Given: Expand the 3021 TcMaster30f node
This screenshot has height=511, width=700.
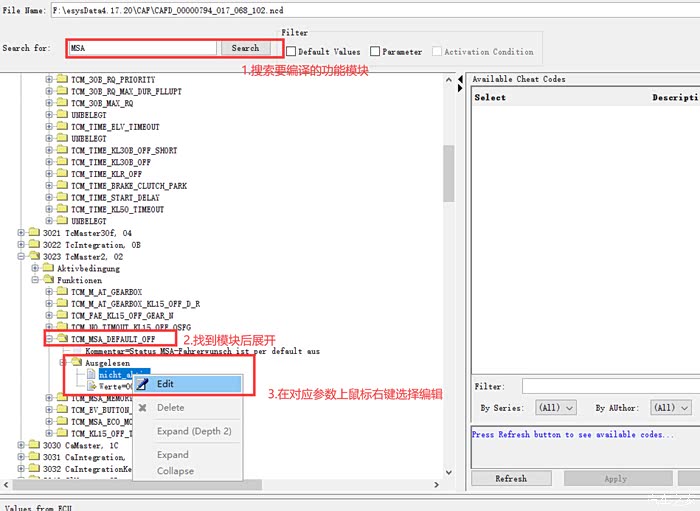Looking at the screenshot, I should coord(21,233).
